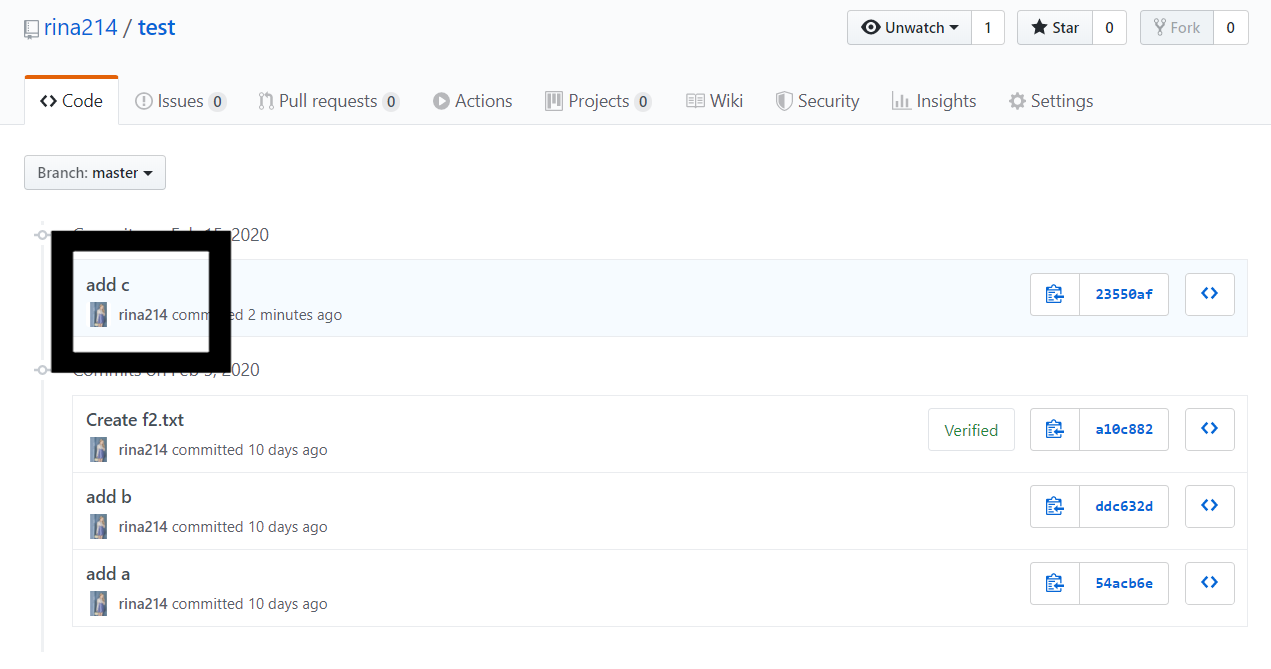Open commit hash 23550af
Image resolution: width=1271 pixels, height=669 pixels.
(1124, 294)
